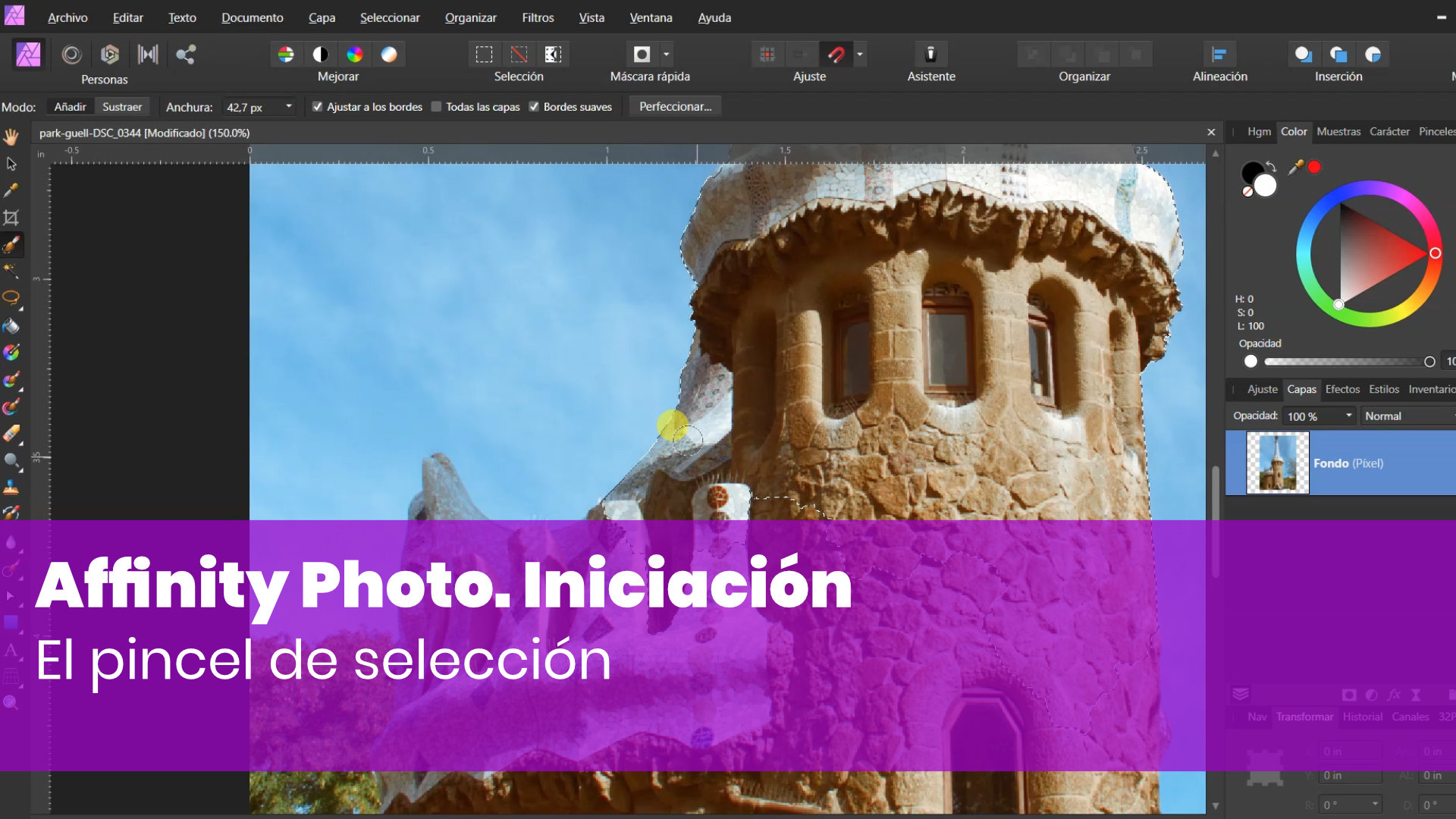The height and width of the screenshot is (819, 1456).
Task: Select the white secondary color swatch
Action: point(1266,187)
